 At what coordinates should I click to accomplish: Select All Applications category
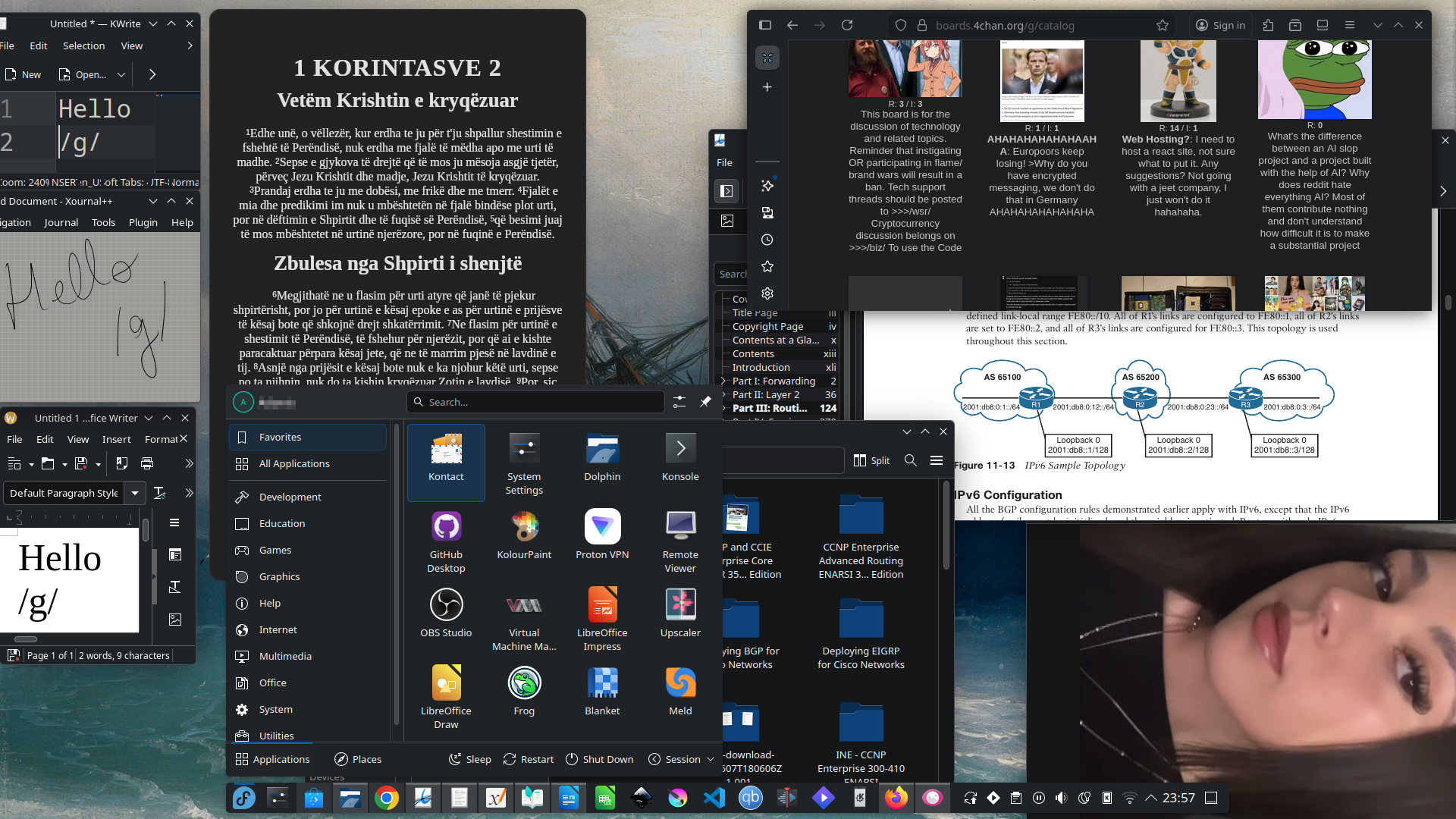click(294, 463)
